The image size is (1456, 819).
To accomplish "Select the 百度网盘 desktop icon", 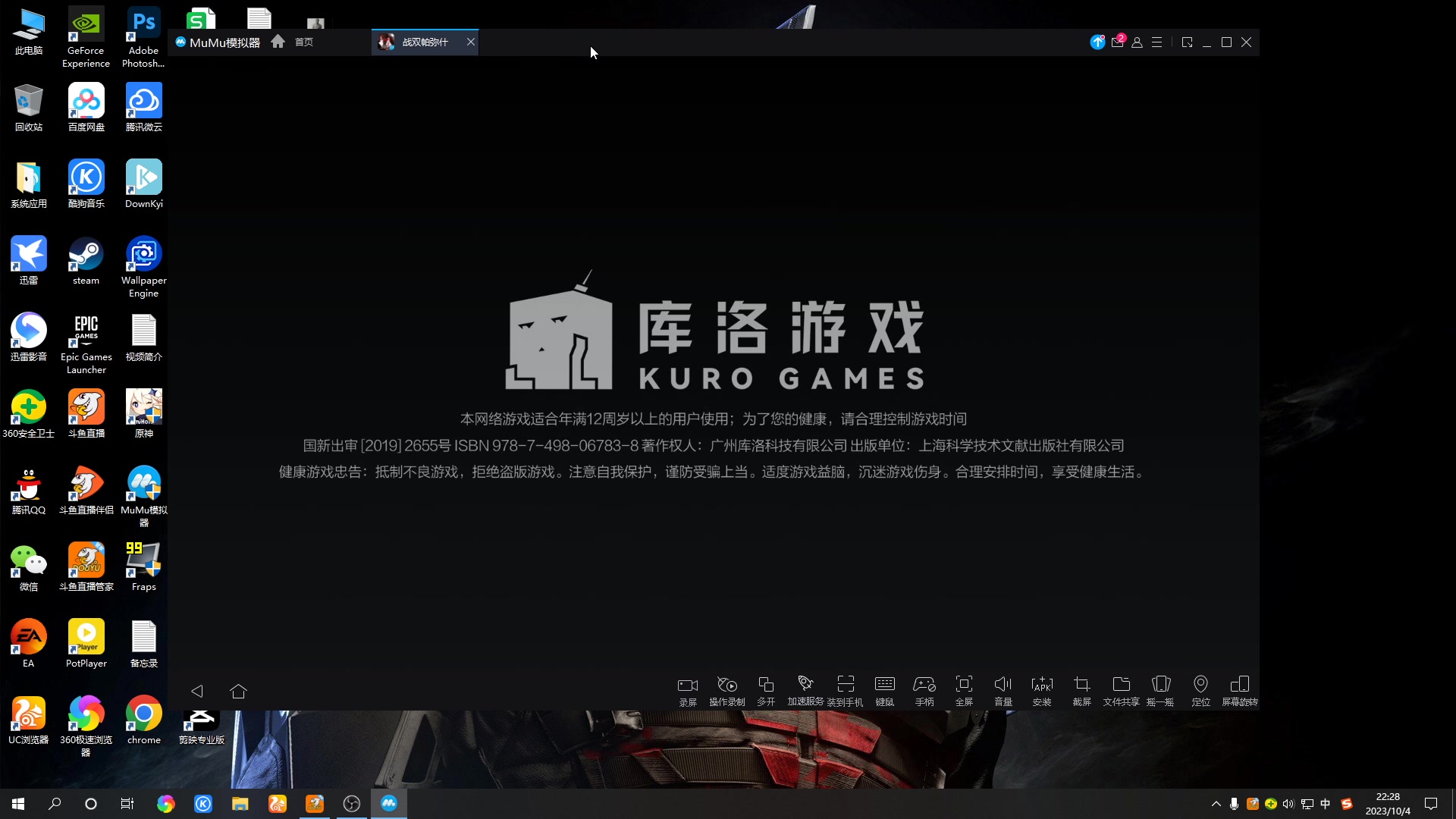I will click(86, 108).
